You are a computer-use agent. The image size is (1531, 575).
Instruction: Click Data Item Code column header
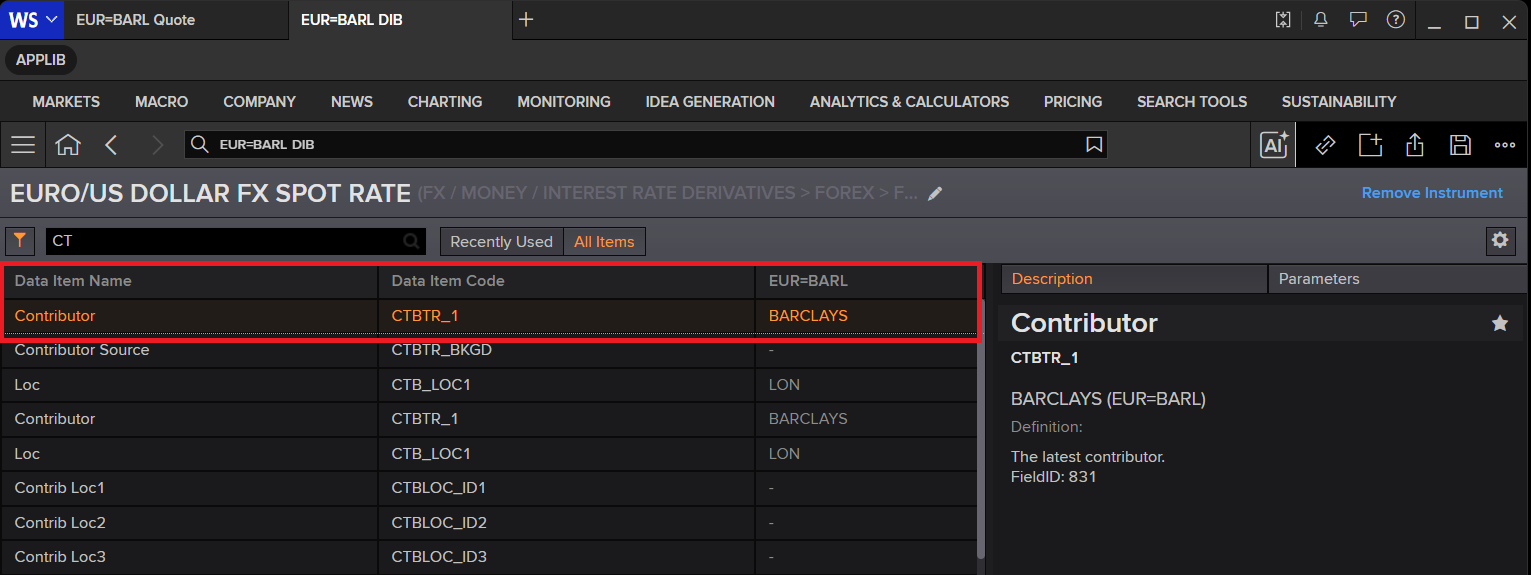(x=567, y=281)
